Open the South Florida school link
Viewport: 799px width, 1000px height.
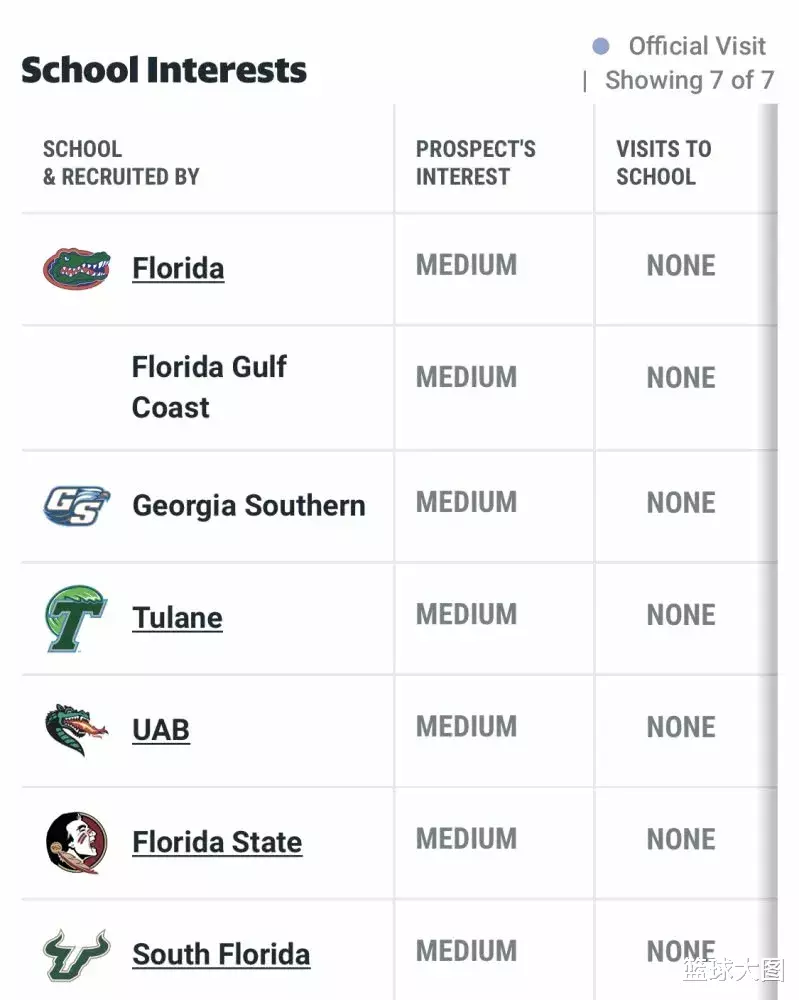click(x=221, y=954)
